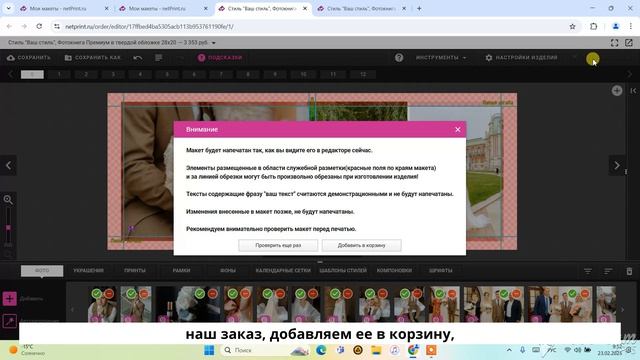Switch to the Календарные сетки tab
Screen dimensions: 640x360
click(283, 271)
